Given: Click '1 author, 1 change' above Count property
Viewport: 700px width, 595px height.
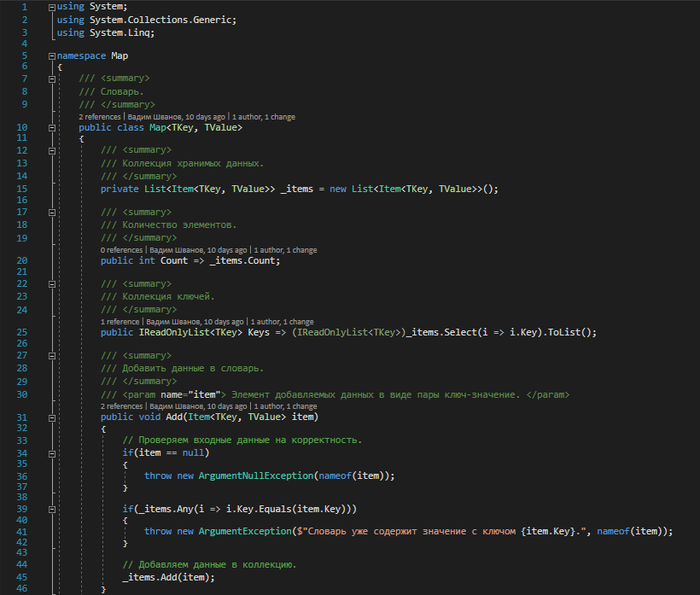Looking at the screenshot, I should coord(285,250).
